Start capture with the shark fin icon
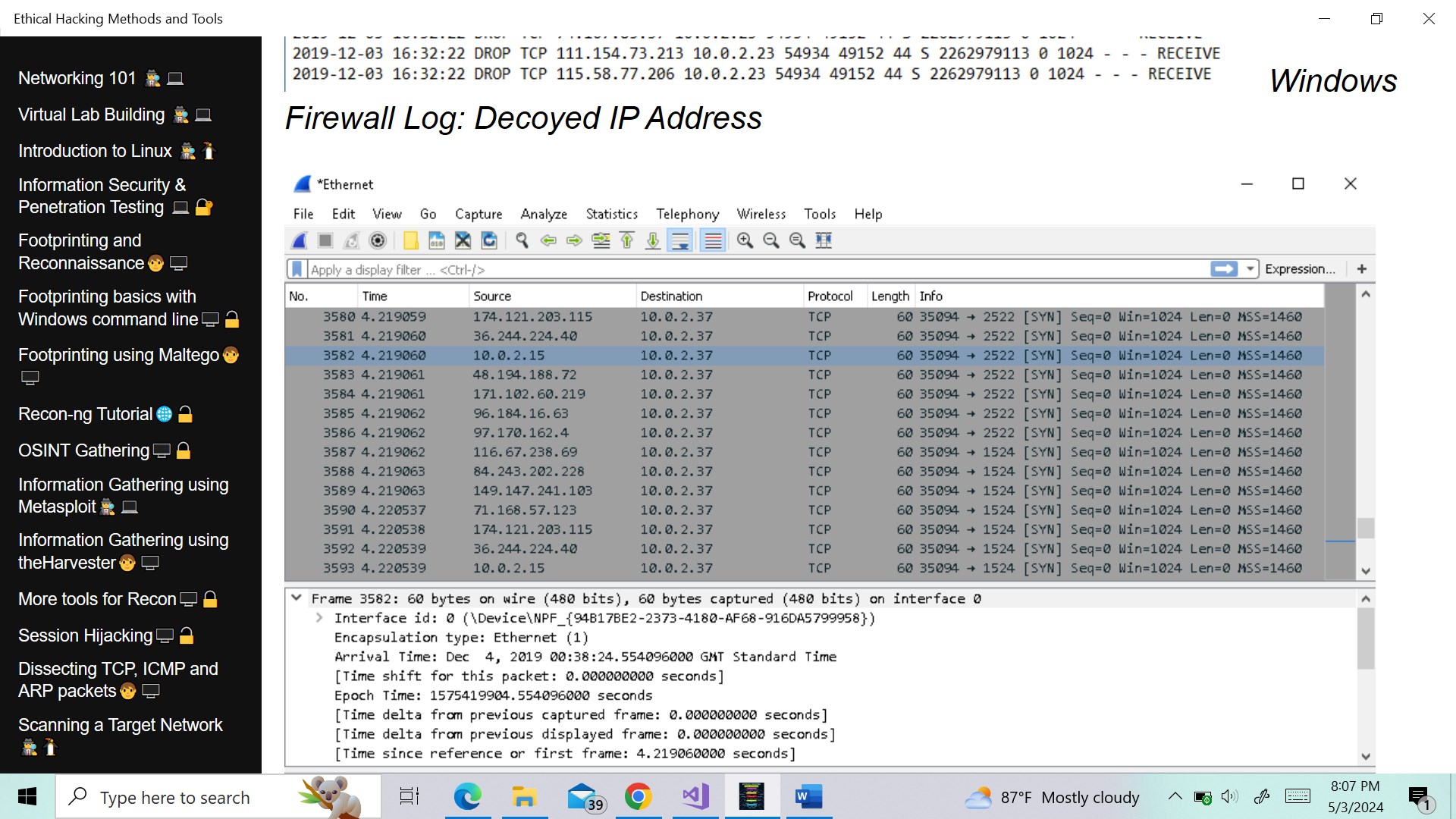Screen dimensions: 1456x819 tap(300, 241)
